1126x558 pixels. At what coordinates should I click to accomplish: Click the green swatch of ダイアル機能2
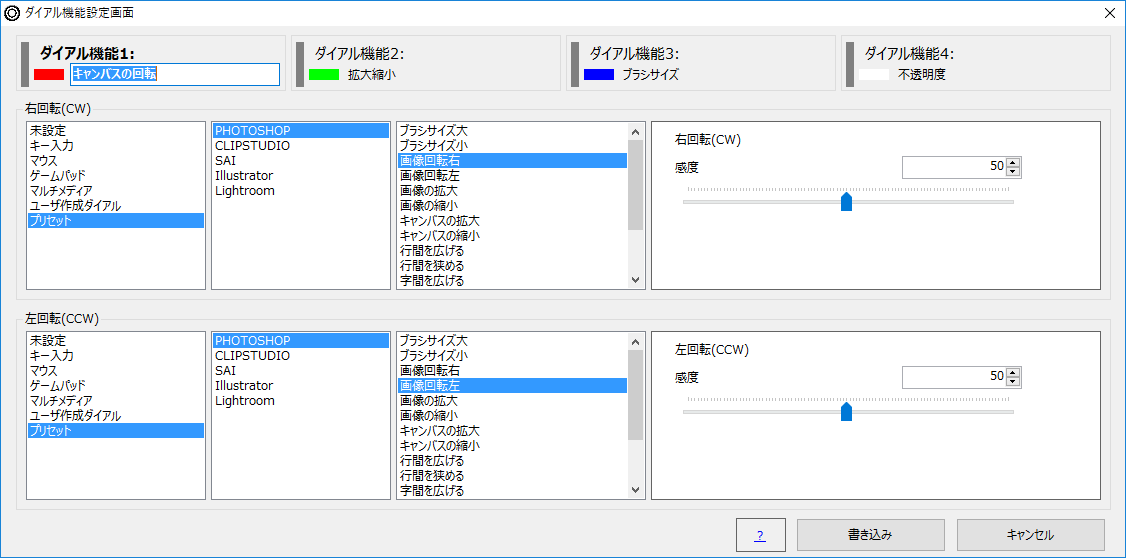[324, 74]
